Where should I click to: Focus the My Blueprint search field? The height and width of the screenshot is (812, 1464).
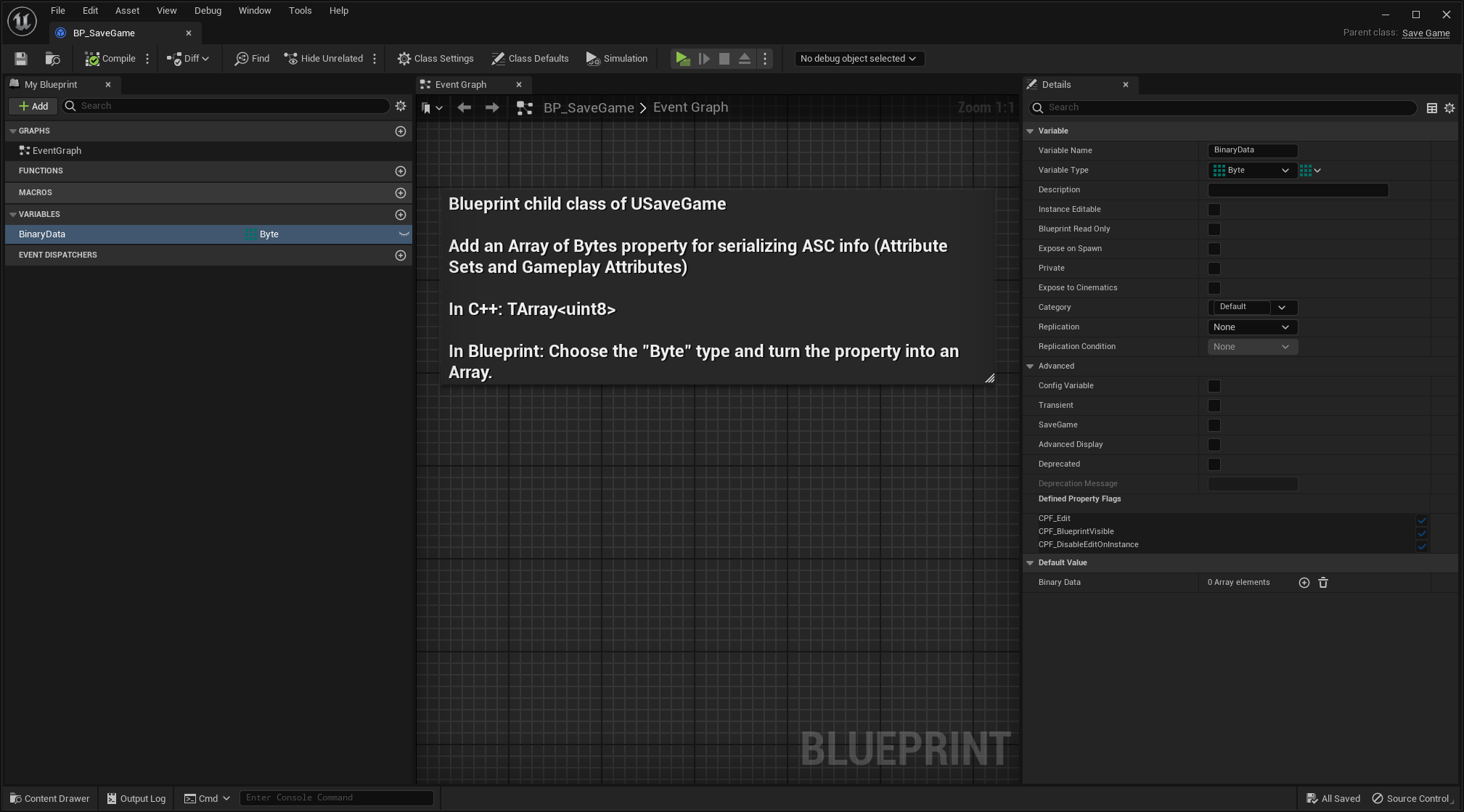[x=226, y=106]
